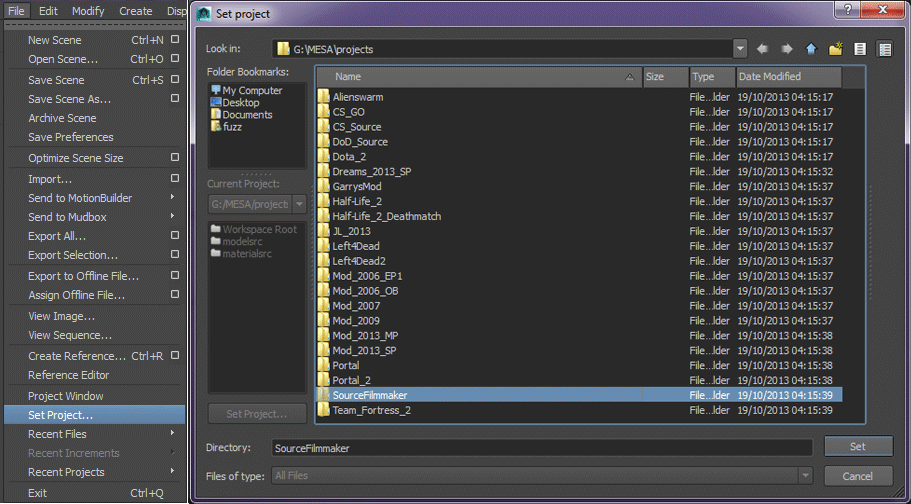Switch to list view icon
911x504 pixels.
tap(860, 48)
